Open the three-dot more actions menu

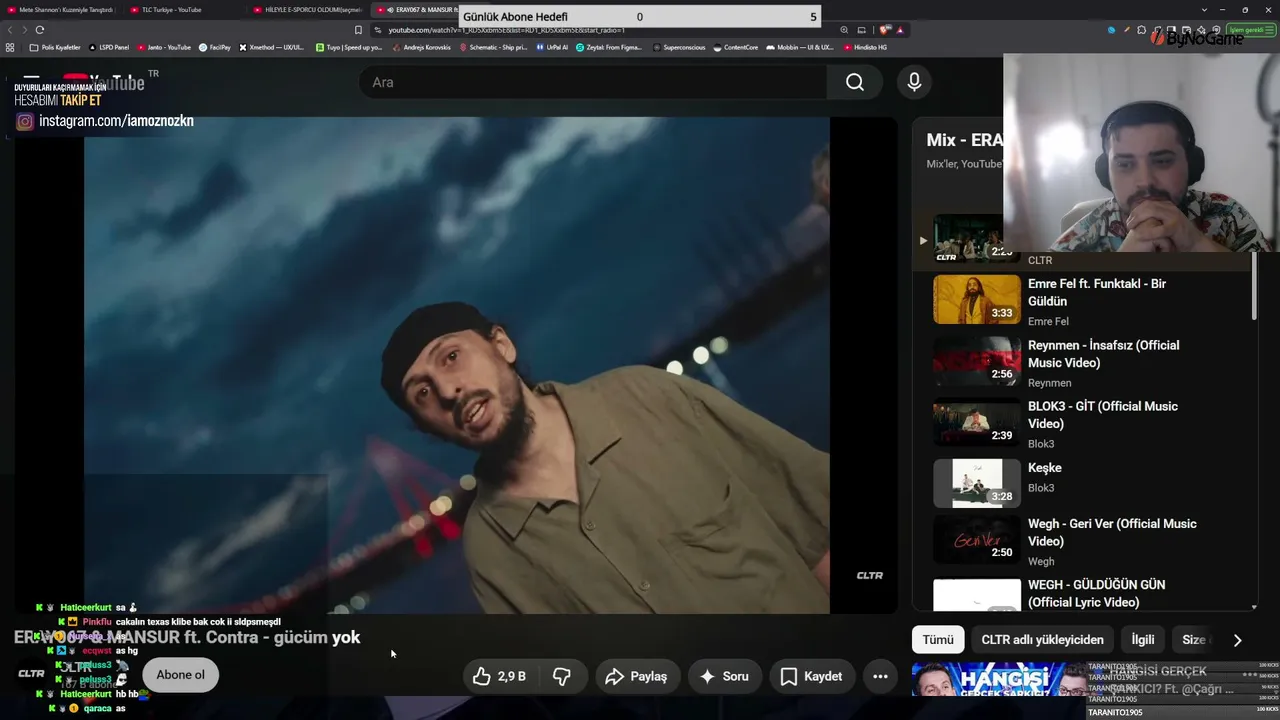pyautogui.click(x=880, y=676)
